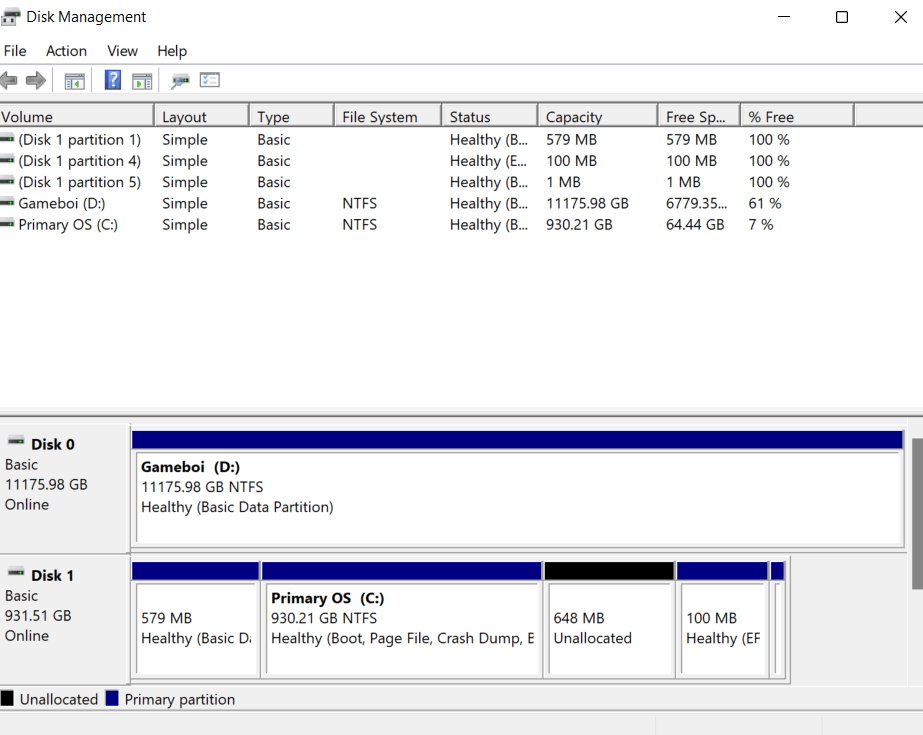This screenshot has height=735, width=923.
Task: Click the Forward arrow toolbar icon
Action: [x=36, y=80]
